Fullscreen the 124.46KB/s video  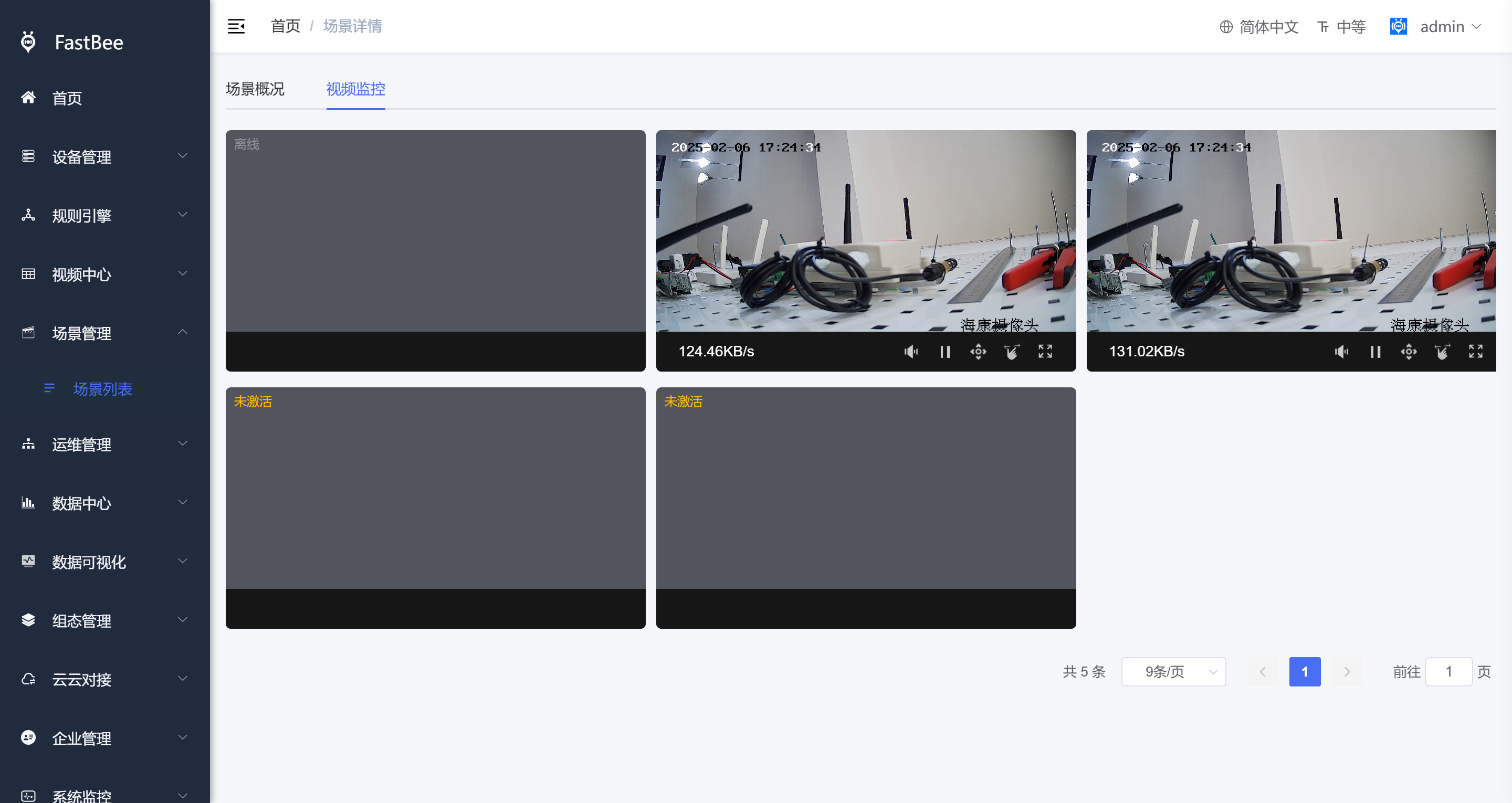point(1045,351)
